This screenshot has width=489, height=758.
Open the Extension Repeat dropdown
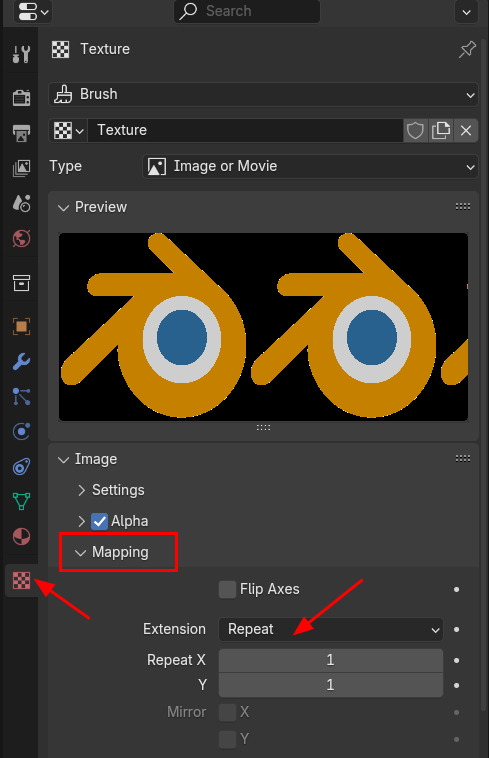(x=331, y=629)
